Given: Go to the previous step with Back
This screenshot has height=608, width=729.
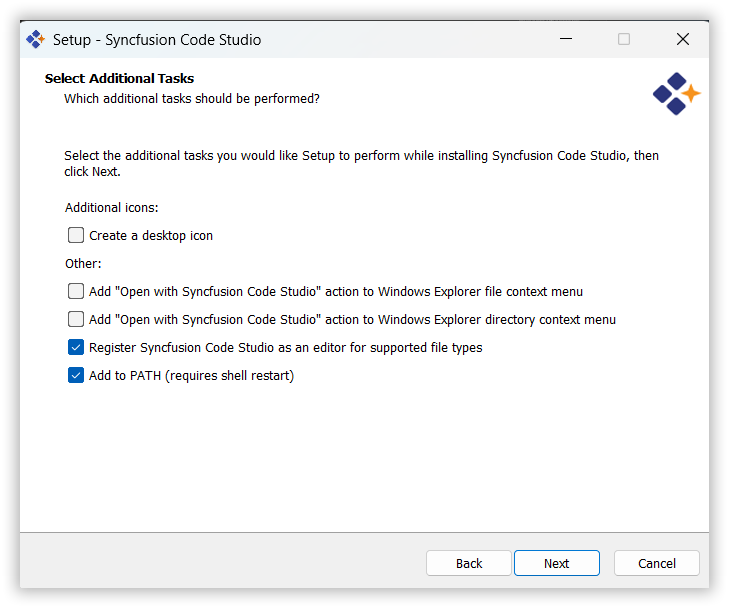Looking at the screenshot, I should (469, 563).
